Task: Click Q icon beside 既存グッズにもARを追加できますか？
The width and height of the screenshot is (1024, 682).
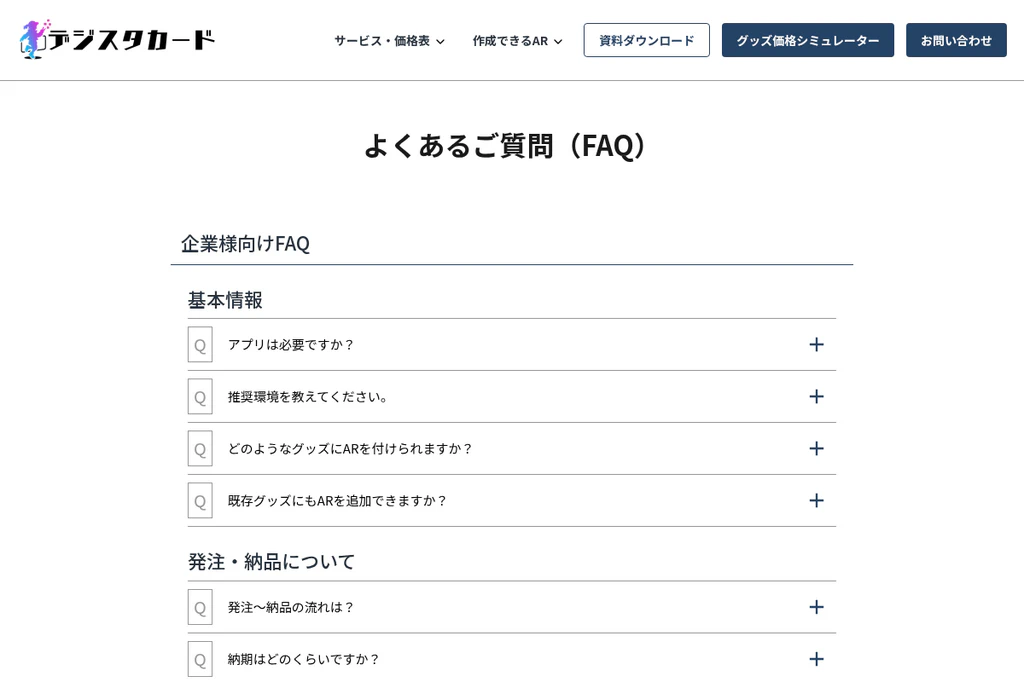Action: [x=200, y=500]
